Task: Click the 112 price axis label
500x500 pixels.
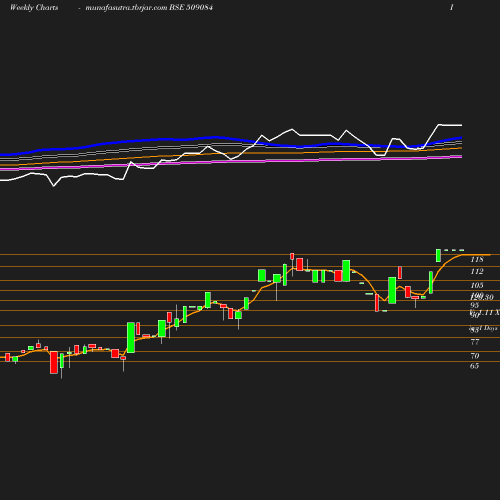Action: tap(477, 271)
